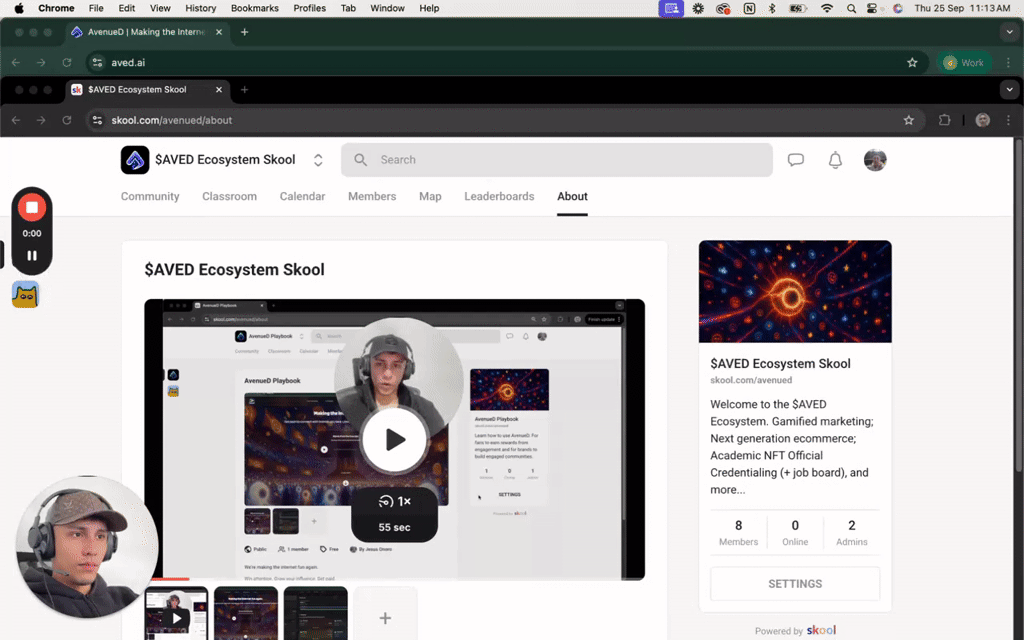
Task: Open a new tab in Skool window
Action: 244,89
